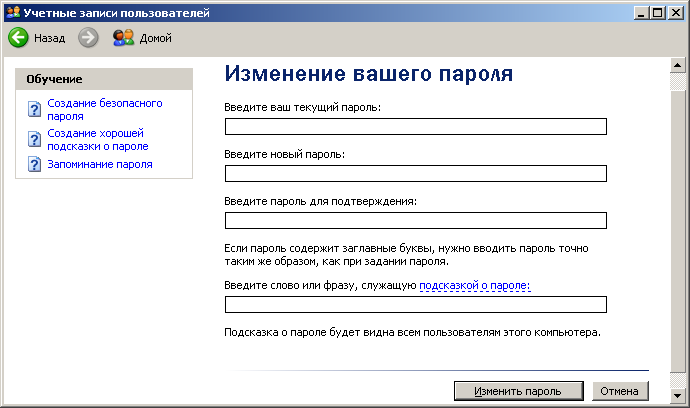This screenshot has height=408, width=690.
Task: Focus the confirm password field
Action: pos(416,221)
